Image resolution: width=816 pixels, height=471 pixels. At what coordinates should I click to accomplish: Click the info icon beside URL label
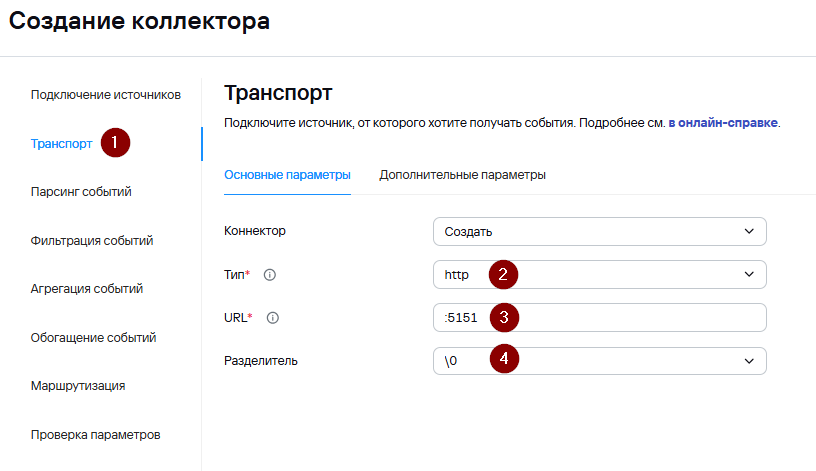tap(272, 318)
